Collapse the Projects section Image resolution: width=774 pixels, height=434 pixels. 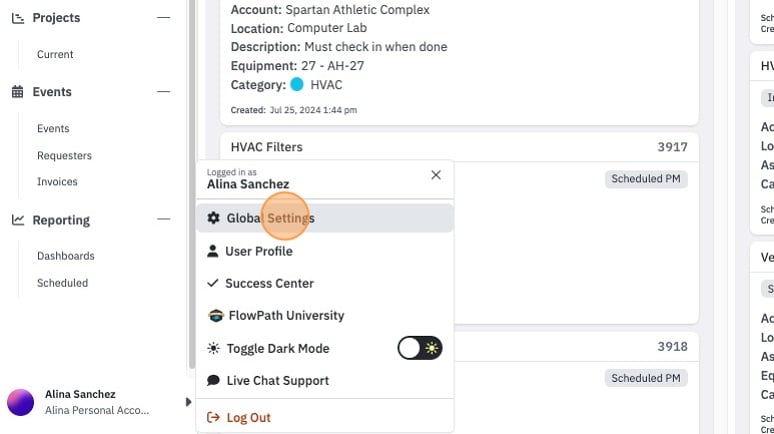[x=163, y=17]
